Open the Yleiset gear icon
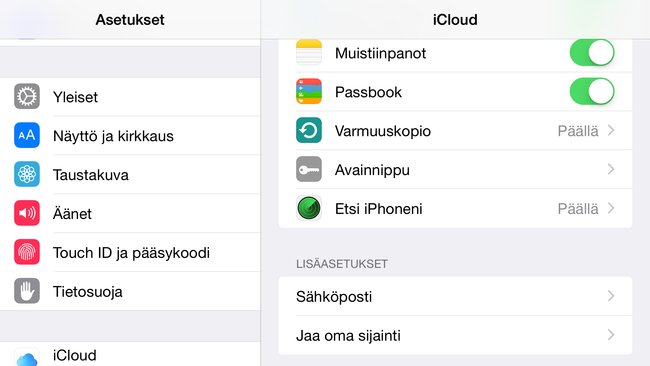The width and height of the screenshot is (650, 366). click(x=27, y=97)
